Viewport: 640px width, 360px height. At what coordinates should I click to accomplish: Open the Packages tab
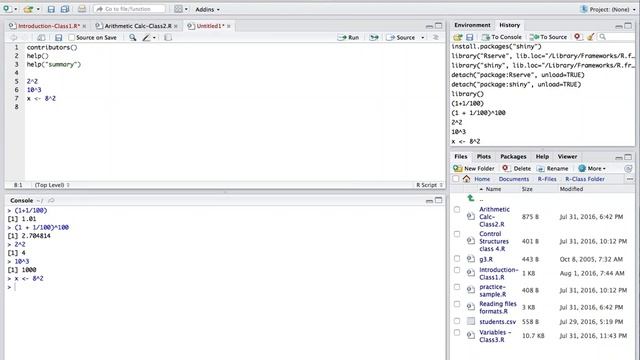tap(513, 156)
